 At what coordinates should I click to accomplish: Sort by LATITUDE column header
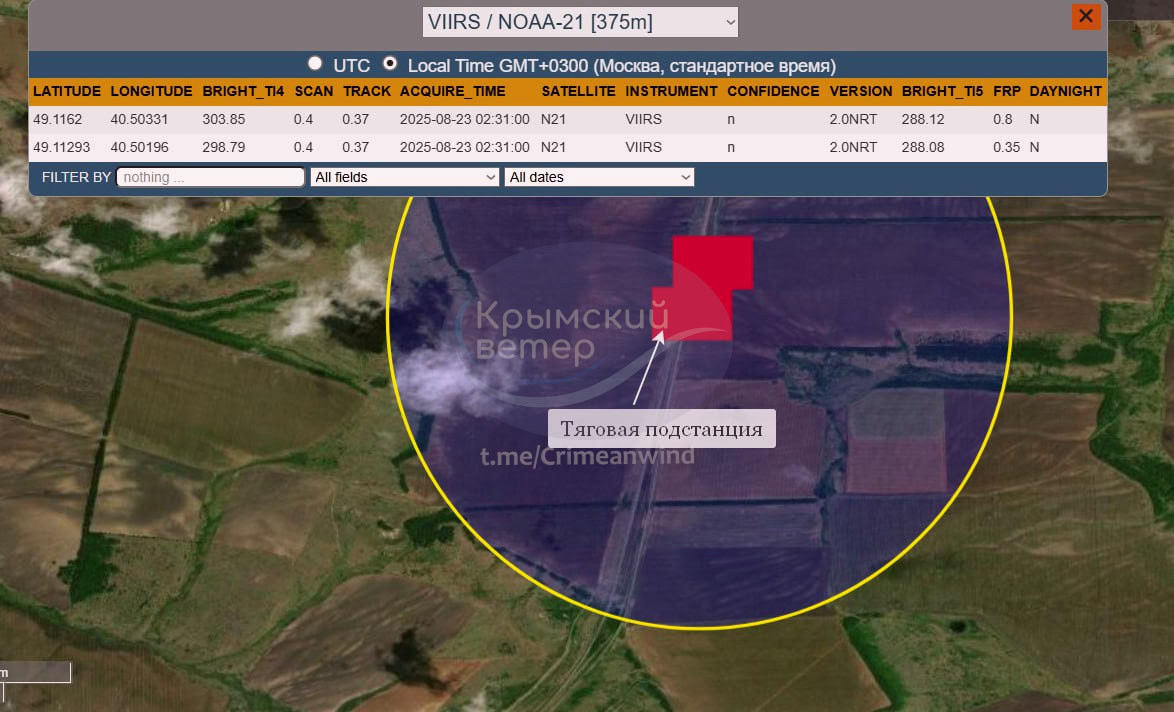tap(67, 91)
